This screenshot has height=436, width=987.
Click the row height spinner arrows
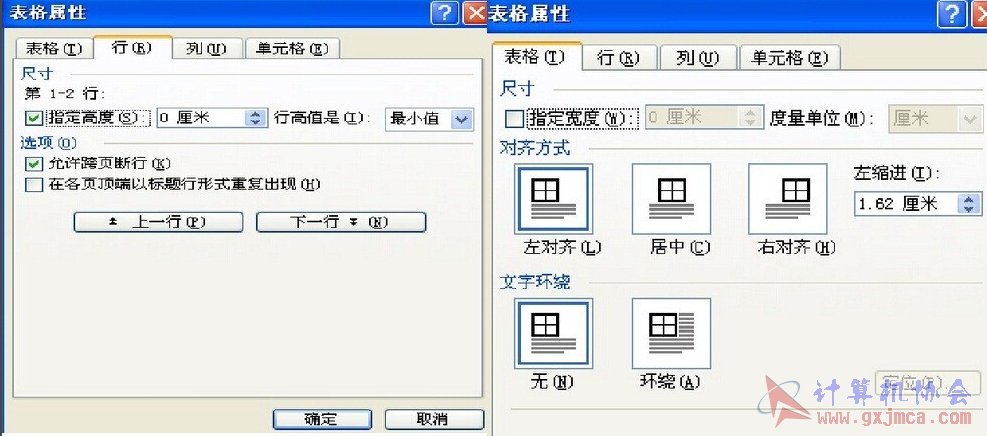(255, 118)
